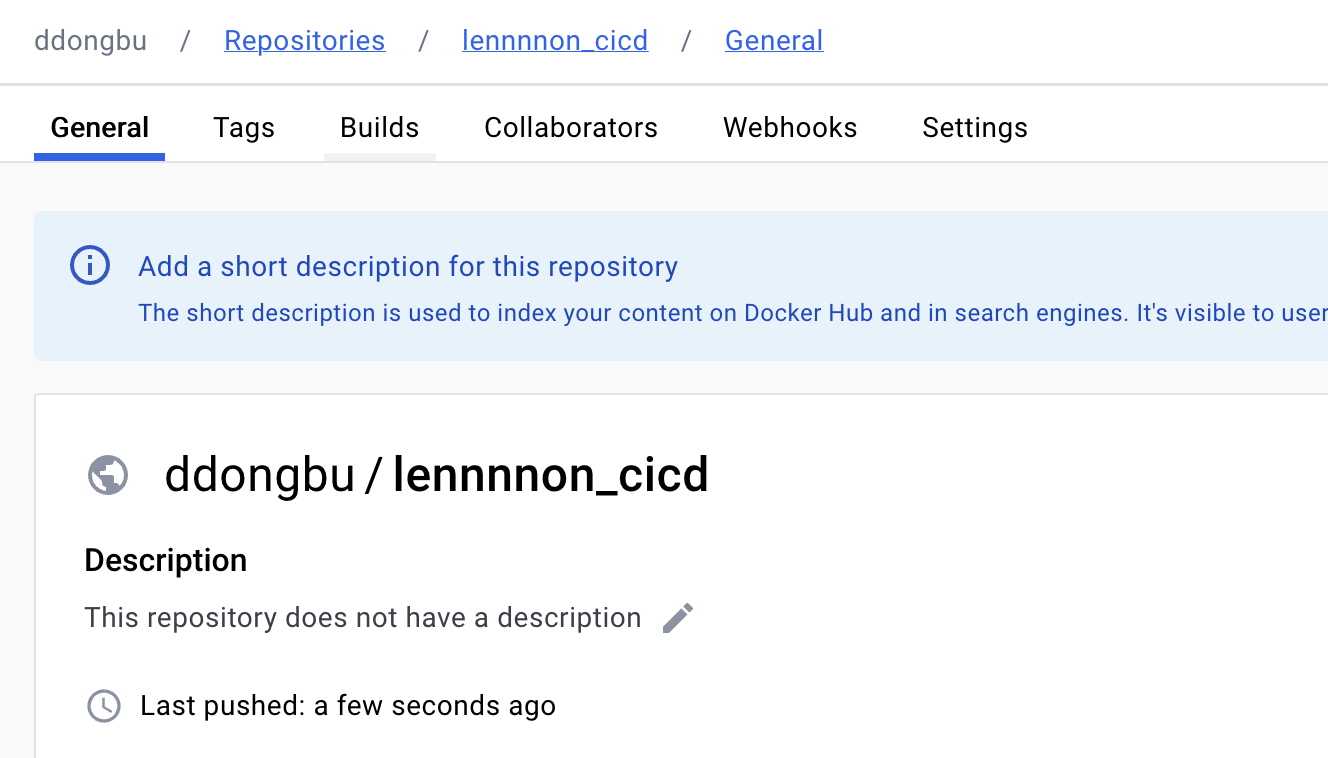
Task: Open 'Add a short description for this repository'
Action: pyautogui.click(x=408, y=266)
